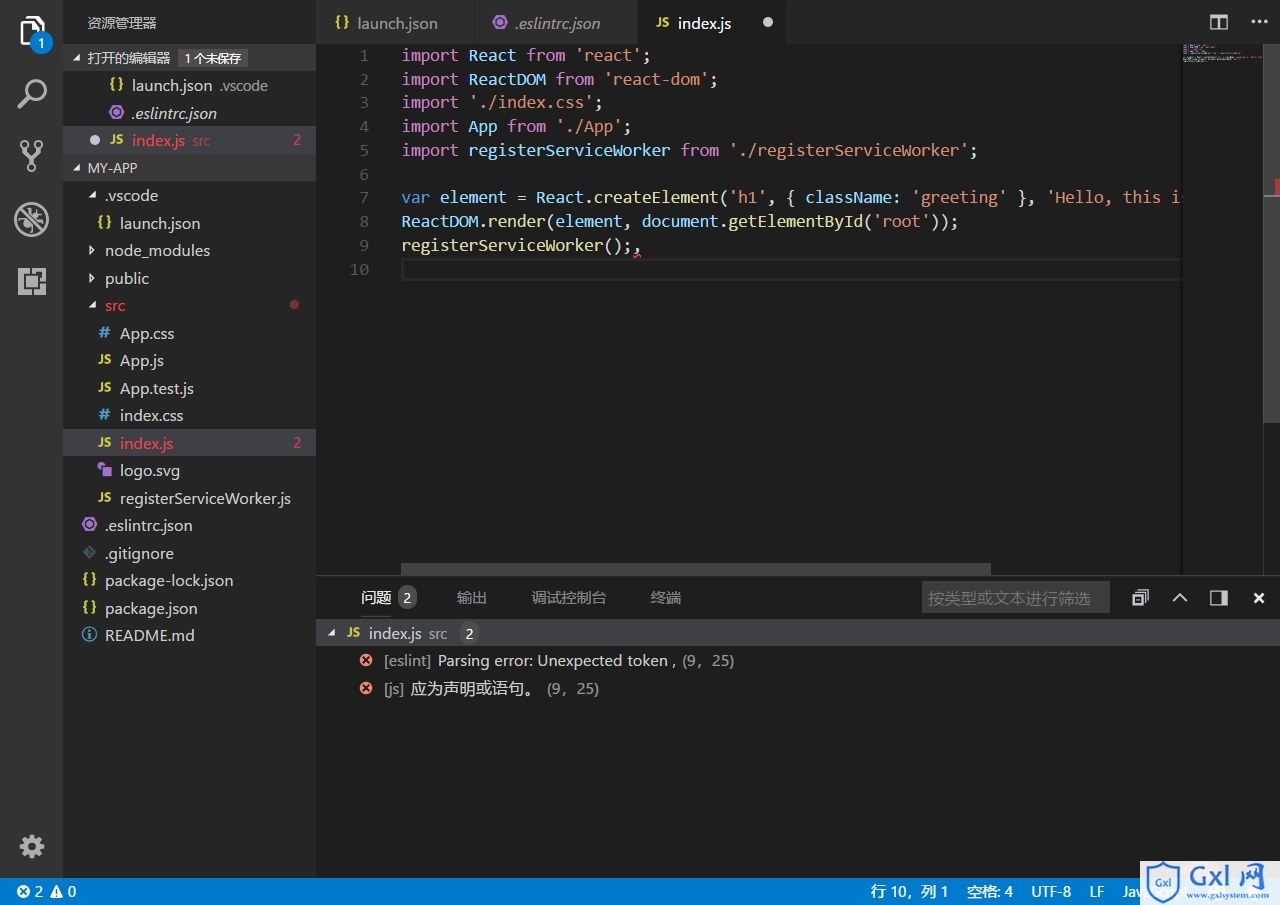Place cursor on editor line 9 registerServiceWorker
The width and height of the screenshot is (1280, 905).
pos(502,245)
